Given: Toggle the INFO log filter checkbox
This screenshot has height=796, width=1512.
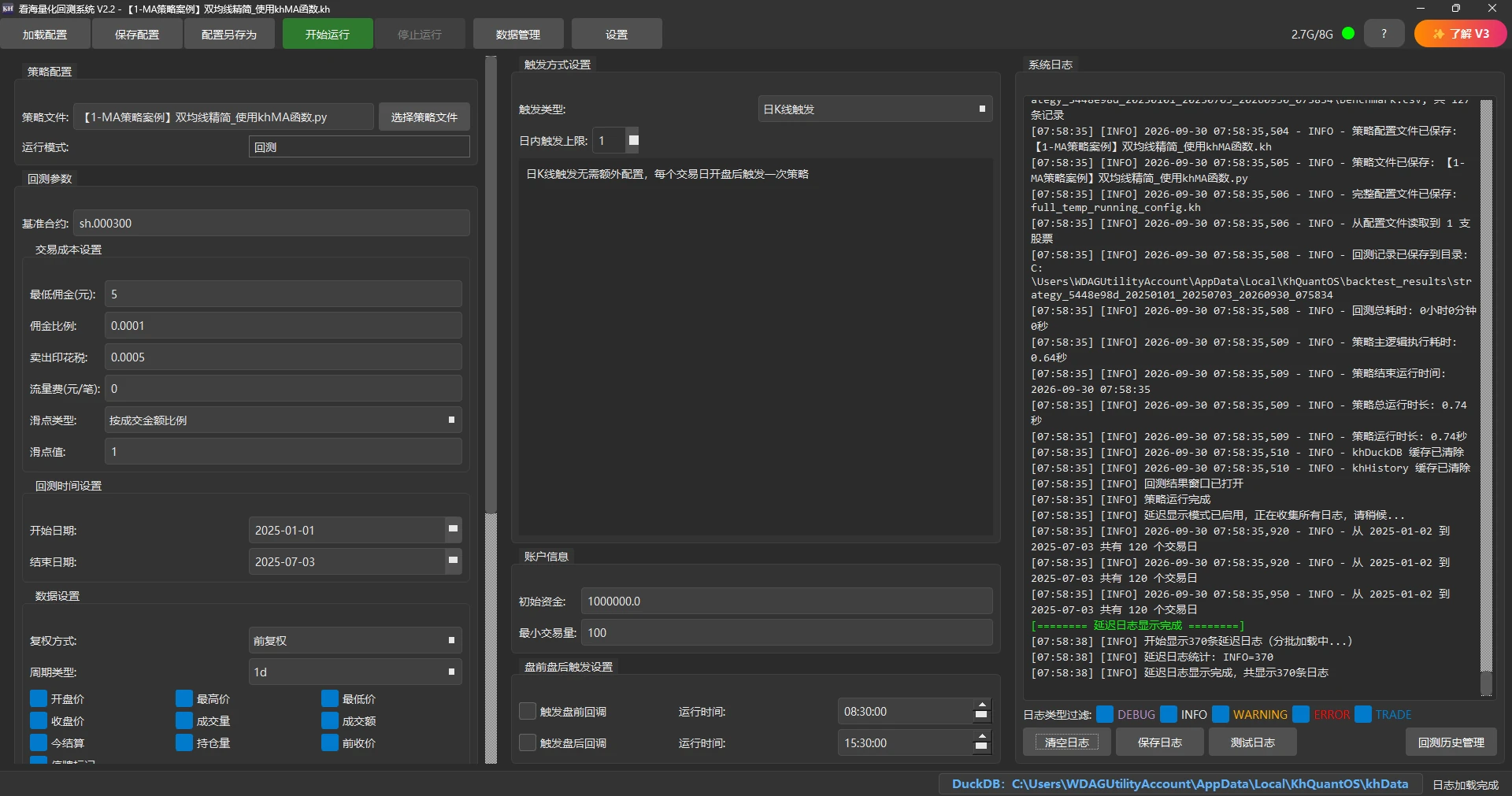Looking at the screenshot, I should tap(1169, 714).
